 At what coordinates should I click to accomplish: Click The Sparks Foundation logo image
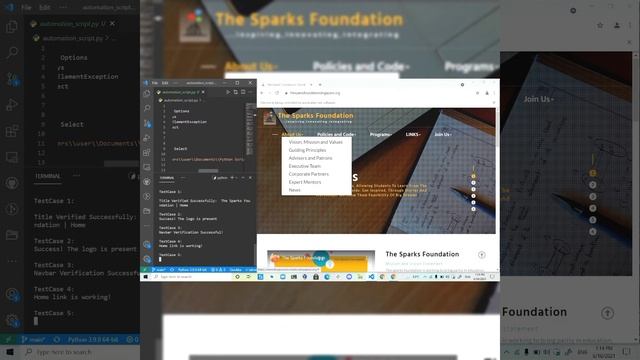pyautogui.click(x=269, y=118)
